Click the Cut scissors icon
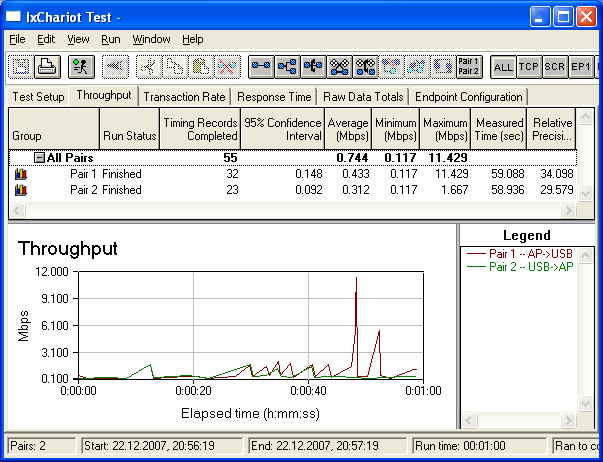The image size is (603, 462). 149,67
